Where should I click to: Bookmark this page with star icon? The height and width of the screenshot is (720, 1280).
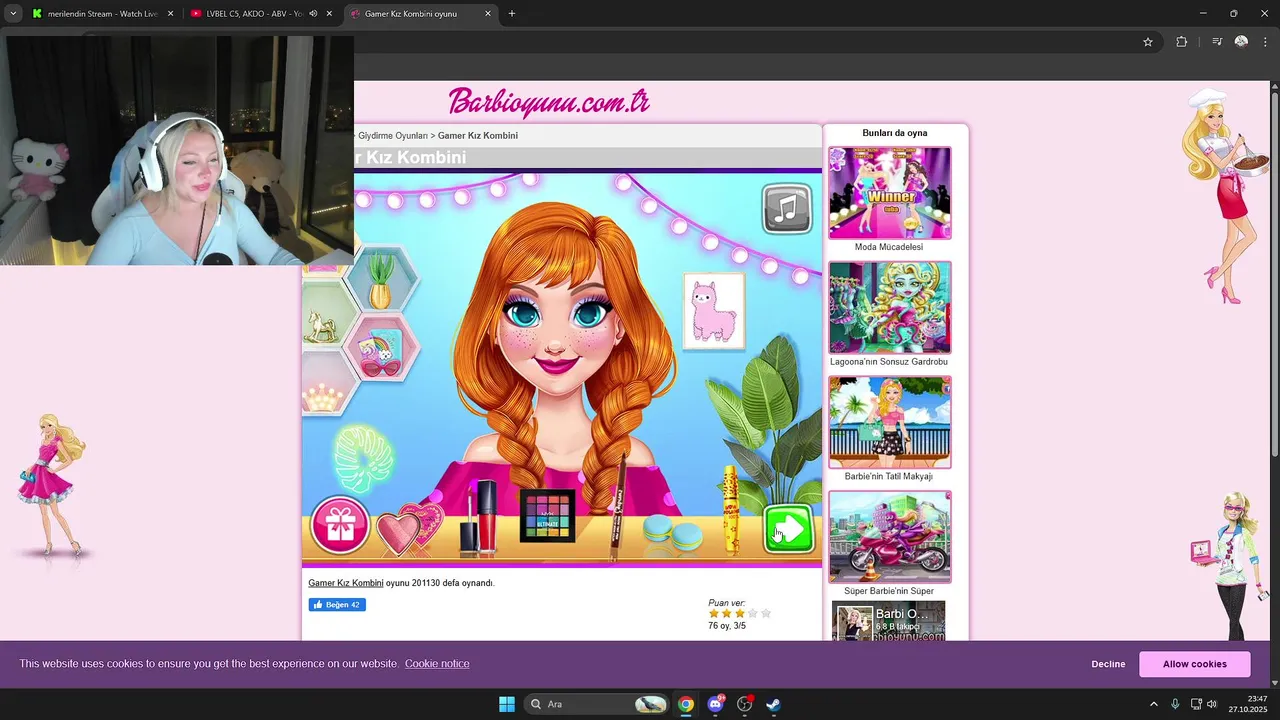pyautogui.click(x=1148, y=42)
